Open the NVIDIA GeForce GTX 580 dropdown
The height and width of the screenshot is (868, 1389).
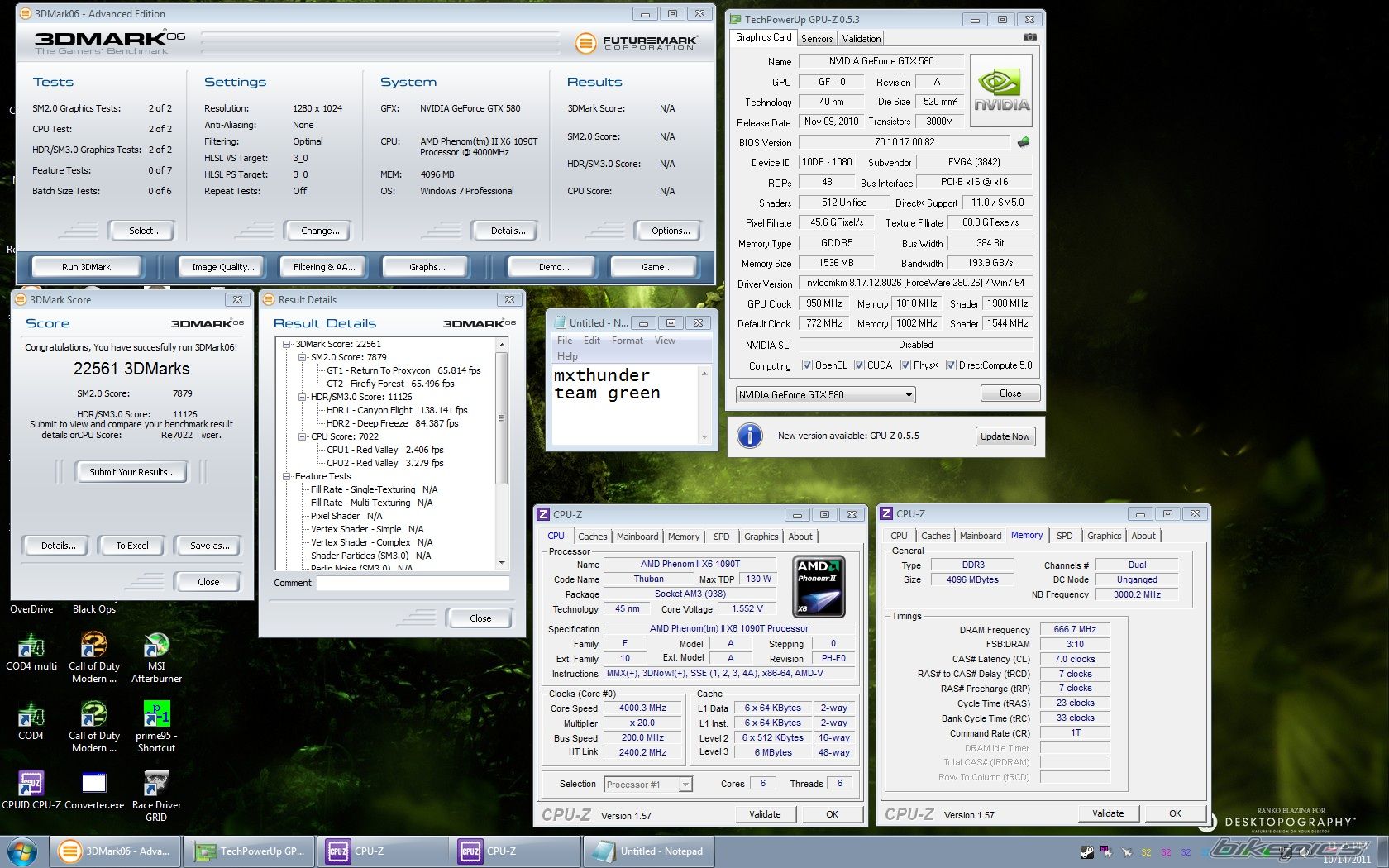click(825, 395)
